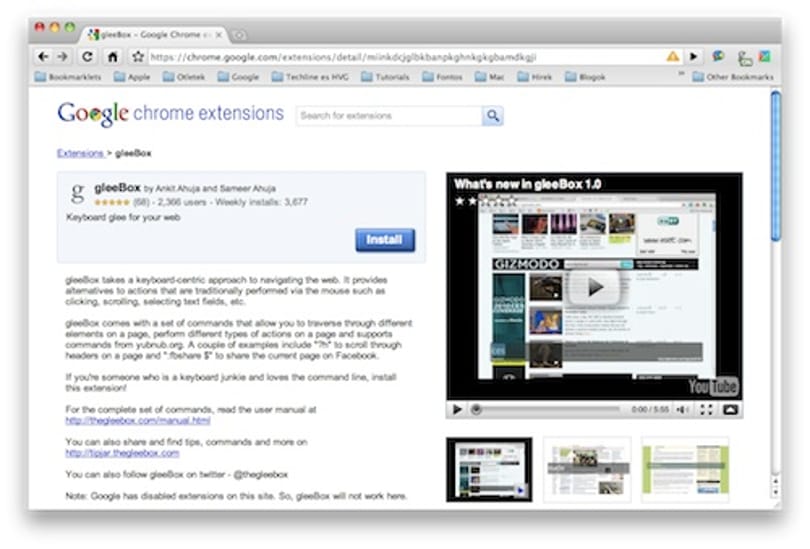The image size is (810, 549).
Task: Open the Techline es HVG bookmarks folder
Action: click(x=310, y=77)
